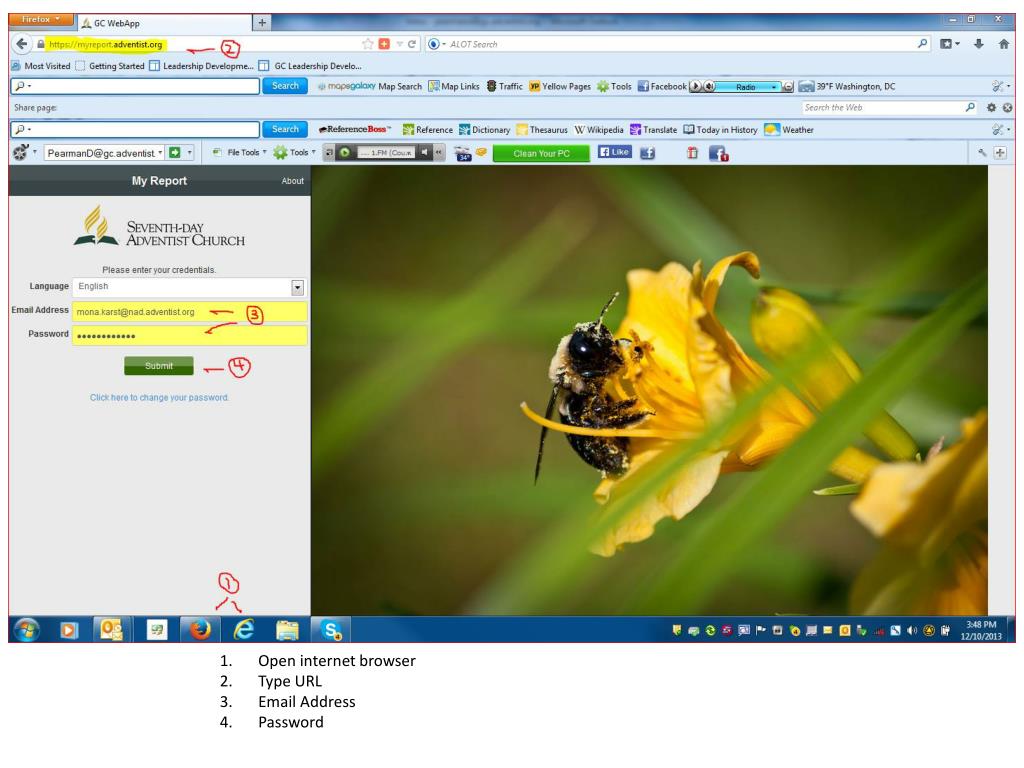This screenshot has width=1024, height=768.
Task: Open the Tools dropdown with the green gear
Action: point(295,153)
